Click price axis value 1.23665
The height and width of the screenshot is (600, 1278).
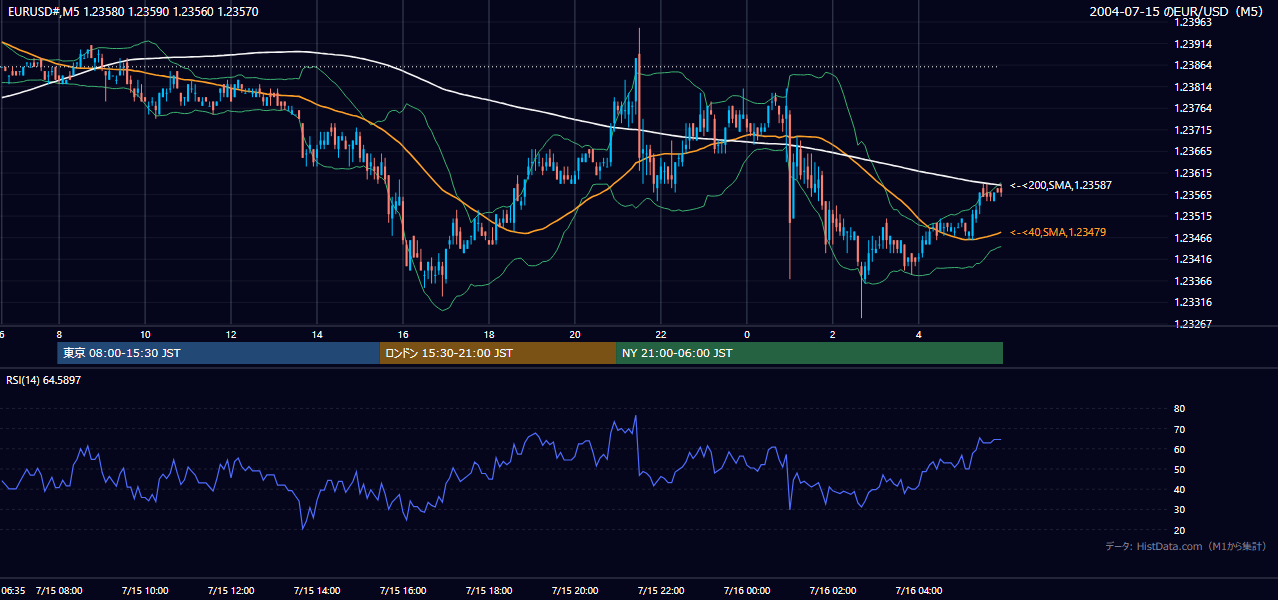pyautogui.click(x=1194, y=151)
